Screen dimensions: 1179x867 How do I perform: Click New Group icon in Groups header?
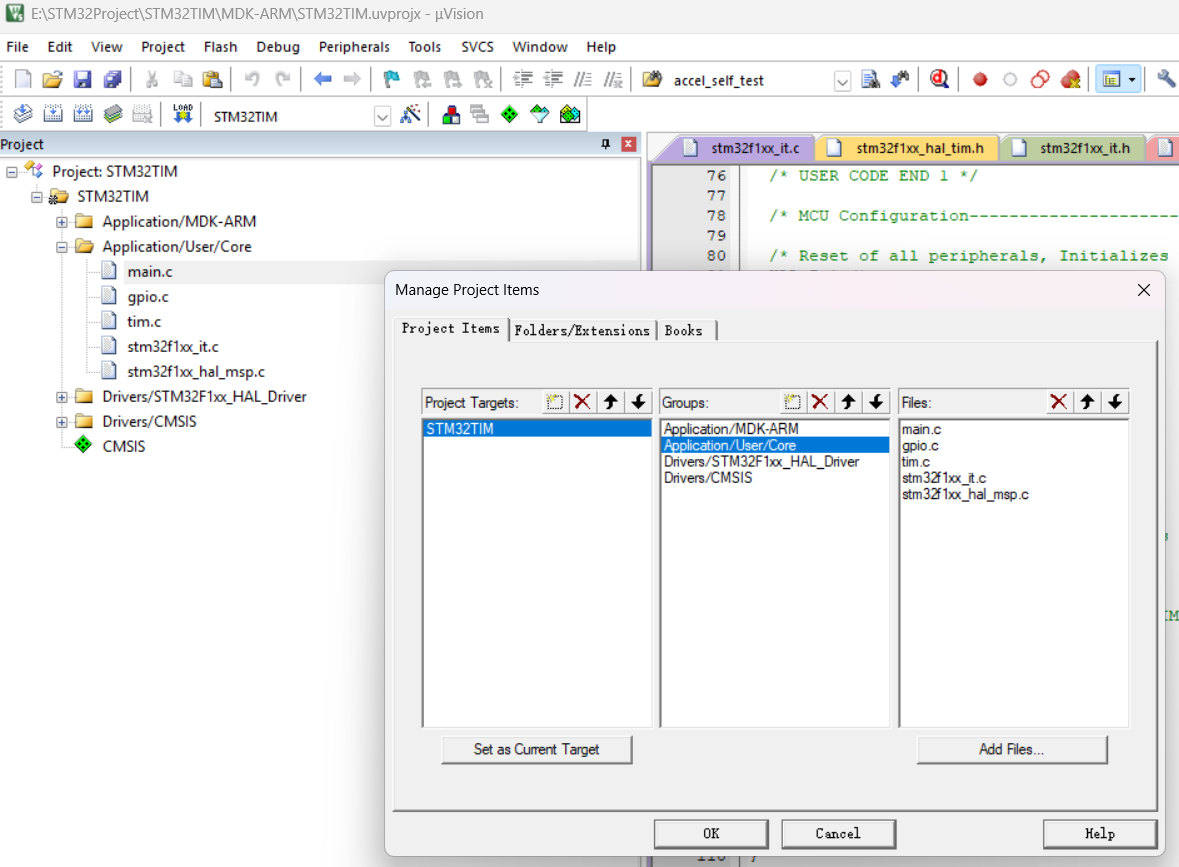tap(792, 402)
